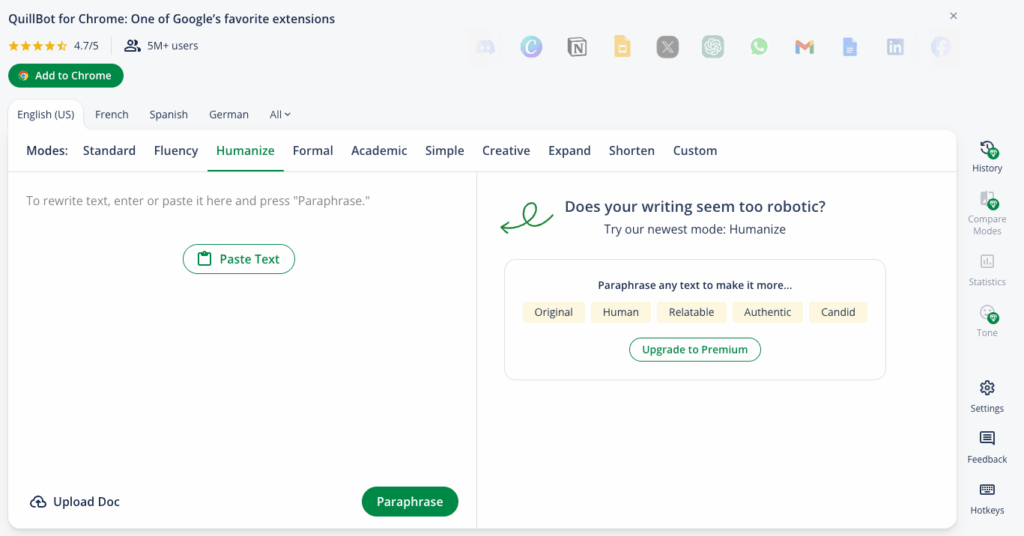1024x536 pixels.
Task: Select Standard paraphrase mode
Action: pyautogui.click(x=109, y=151)
